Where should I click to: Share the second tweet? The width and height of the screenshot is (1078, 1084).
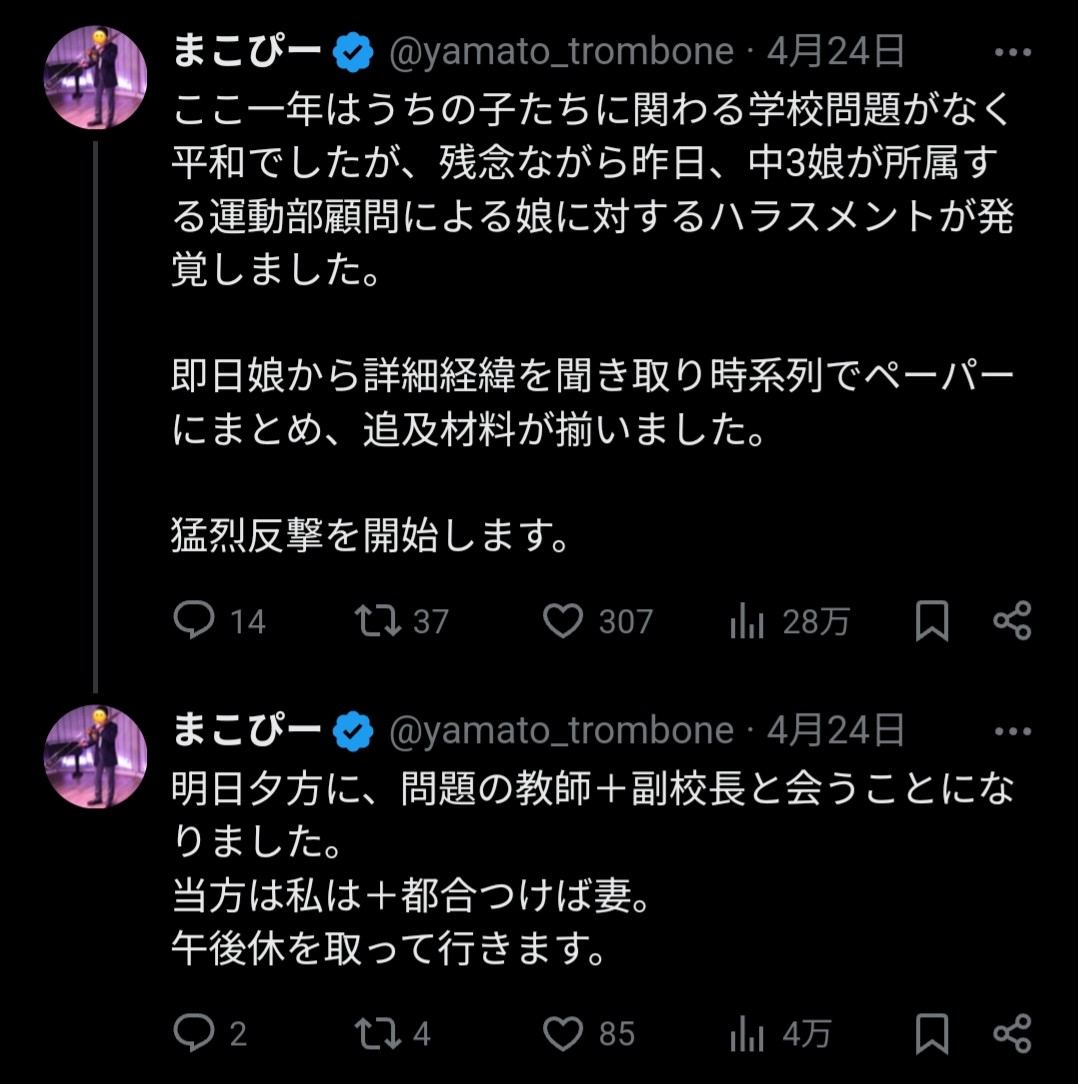pos(1012,1032)
